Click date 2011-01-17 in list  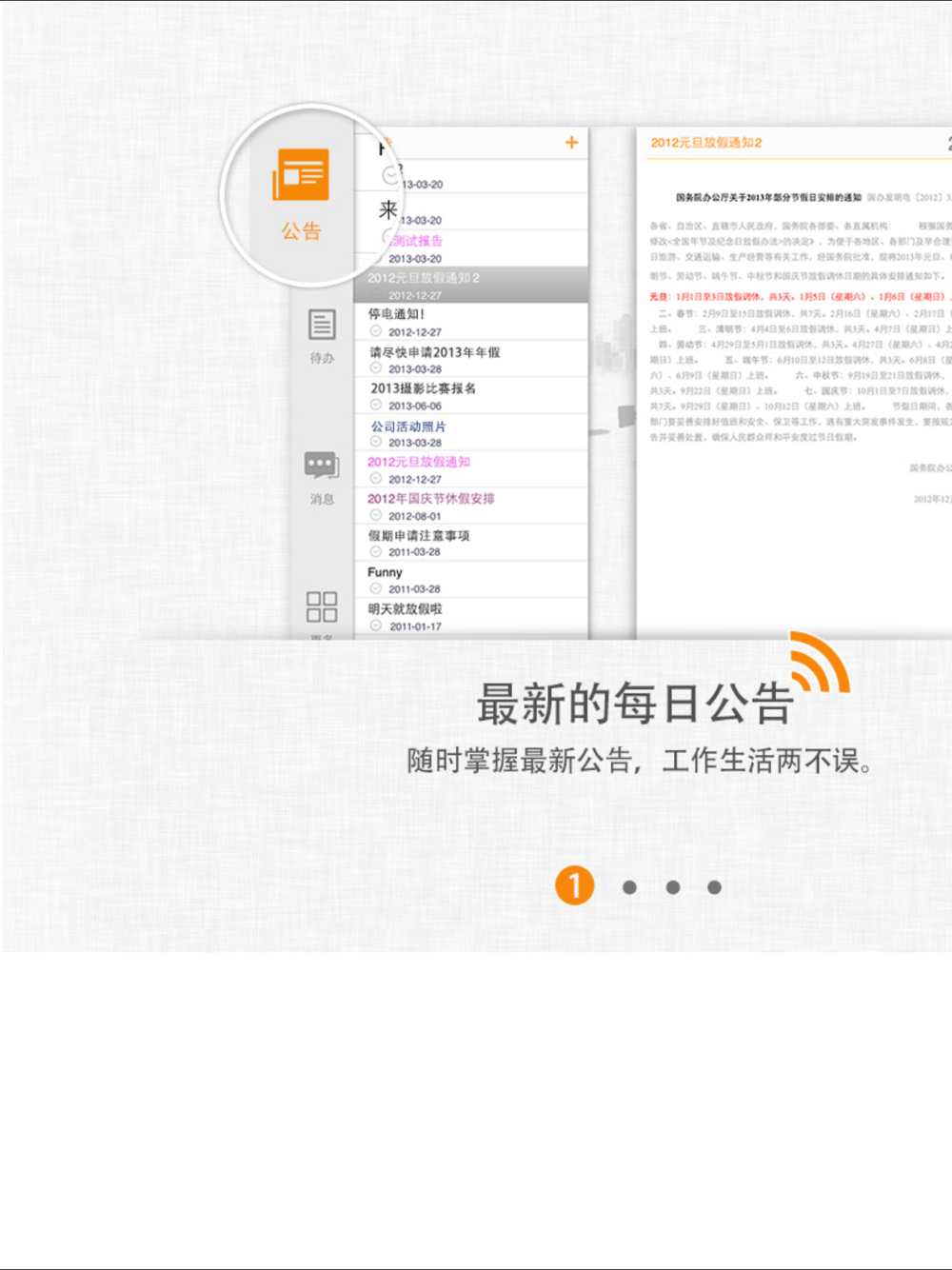[415, 626]
